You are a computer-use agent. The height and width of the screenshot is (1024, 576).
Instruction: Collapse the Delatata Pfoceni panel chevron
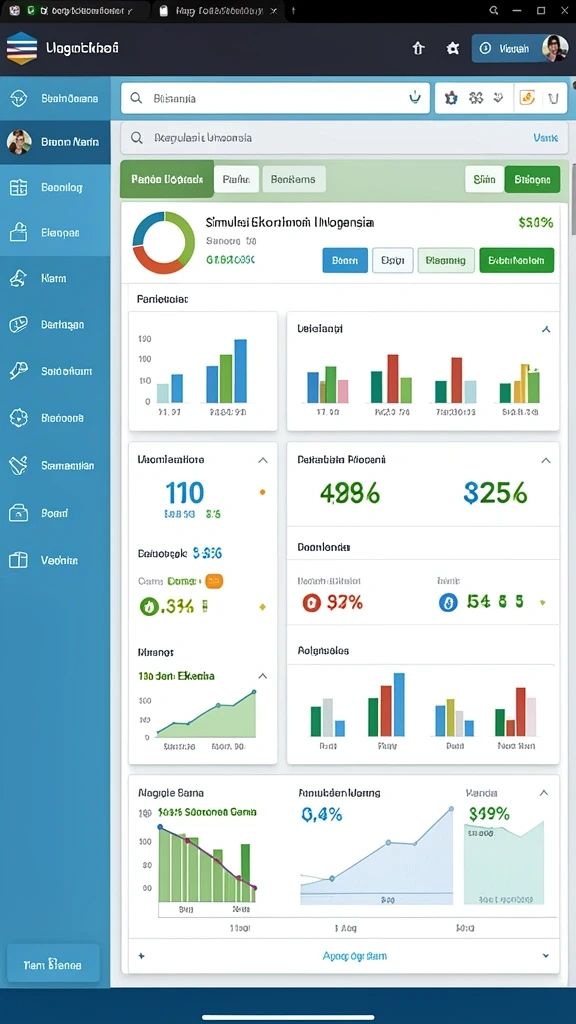(546, 460)
